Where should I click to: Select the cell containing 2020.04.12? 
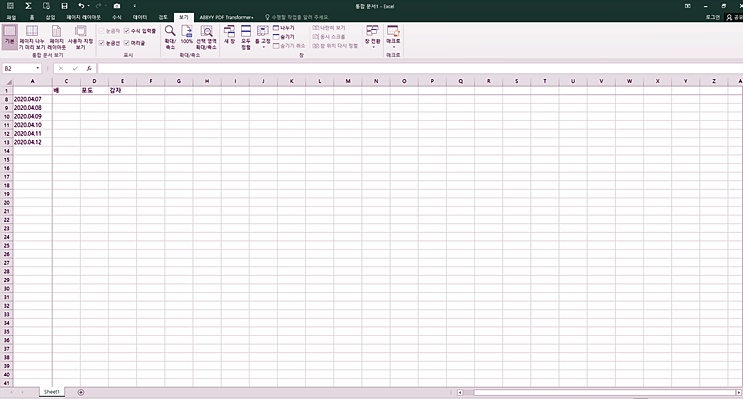pos(33,142)
